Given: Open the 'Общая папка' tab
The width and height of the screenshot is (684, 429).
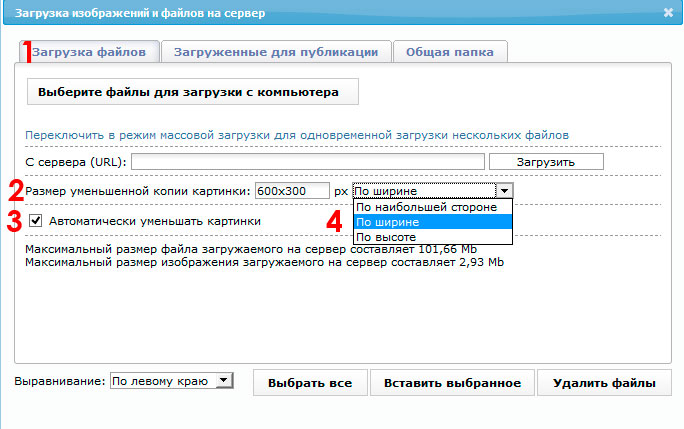Looking at the screenshot, I should click(449, 51).
